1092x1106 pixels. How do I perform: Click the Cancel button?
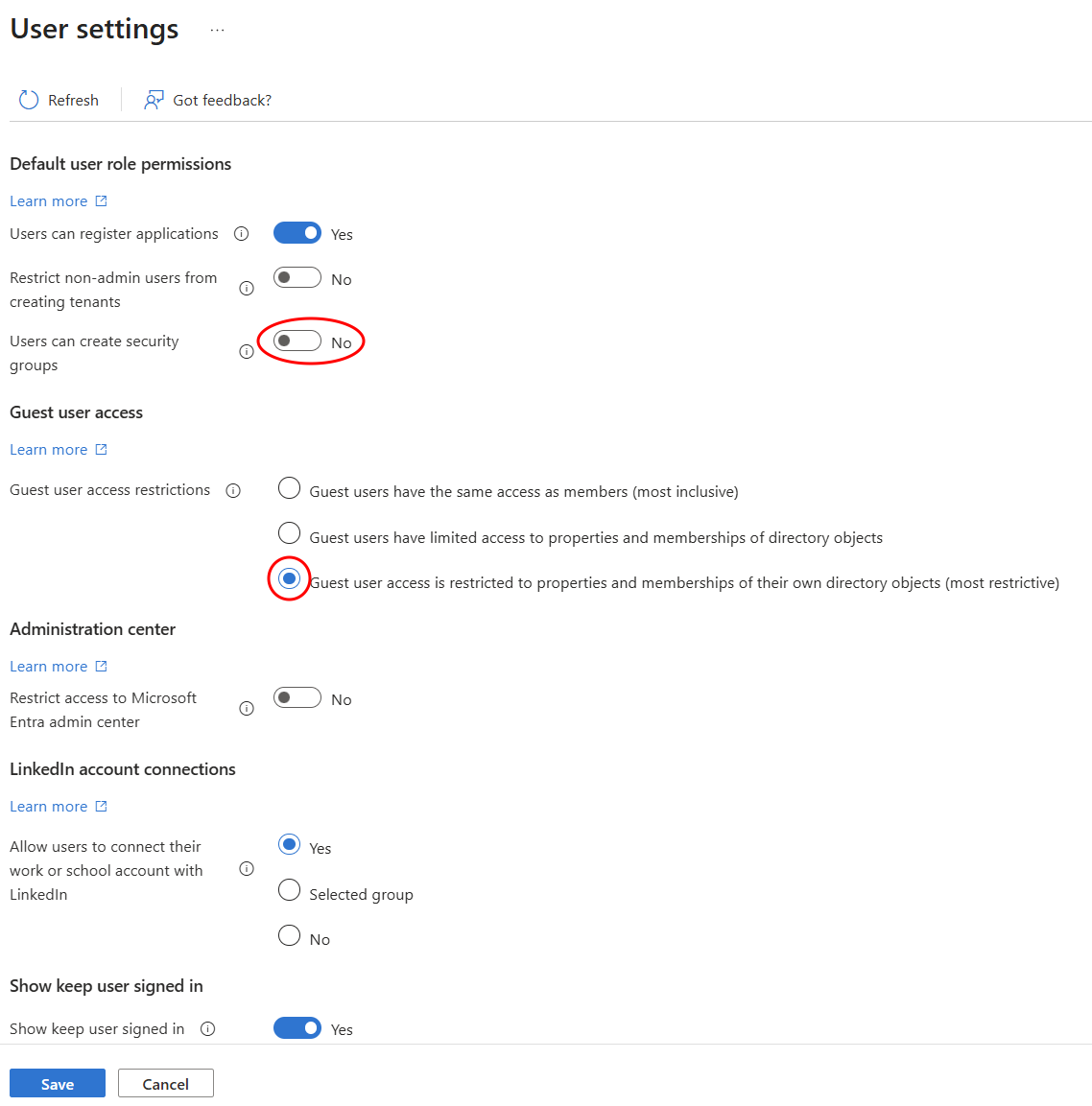pyautogui.click(x=166, y=1084)
